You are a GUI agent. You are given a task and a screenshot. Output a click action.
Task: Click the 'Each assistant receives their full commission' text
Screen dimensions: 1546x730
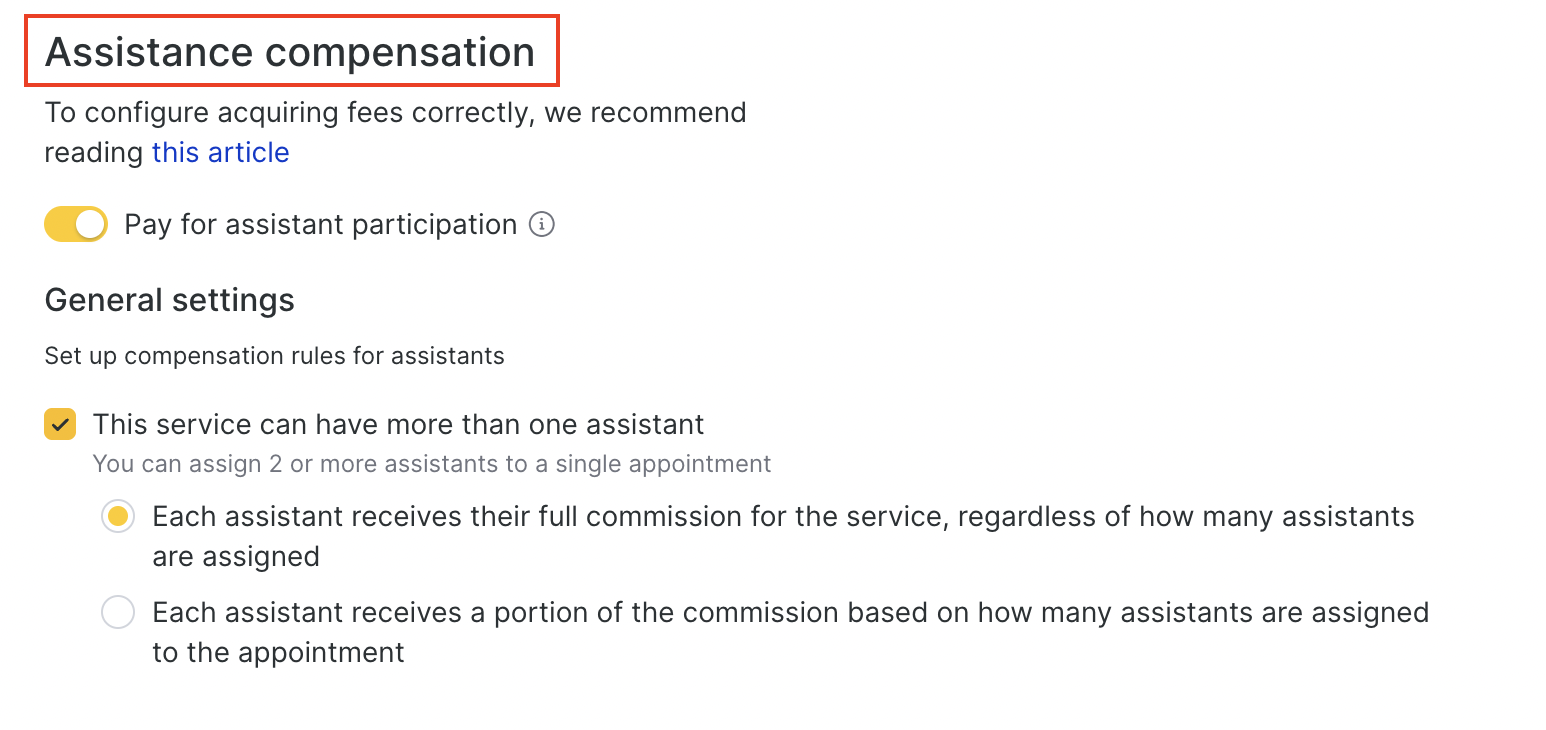click(500, 517)
